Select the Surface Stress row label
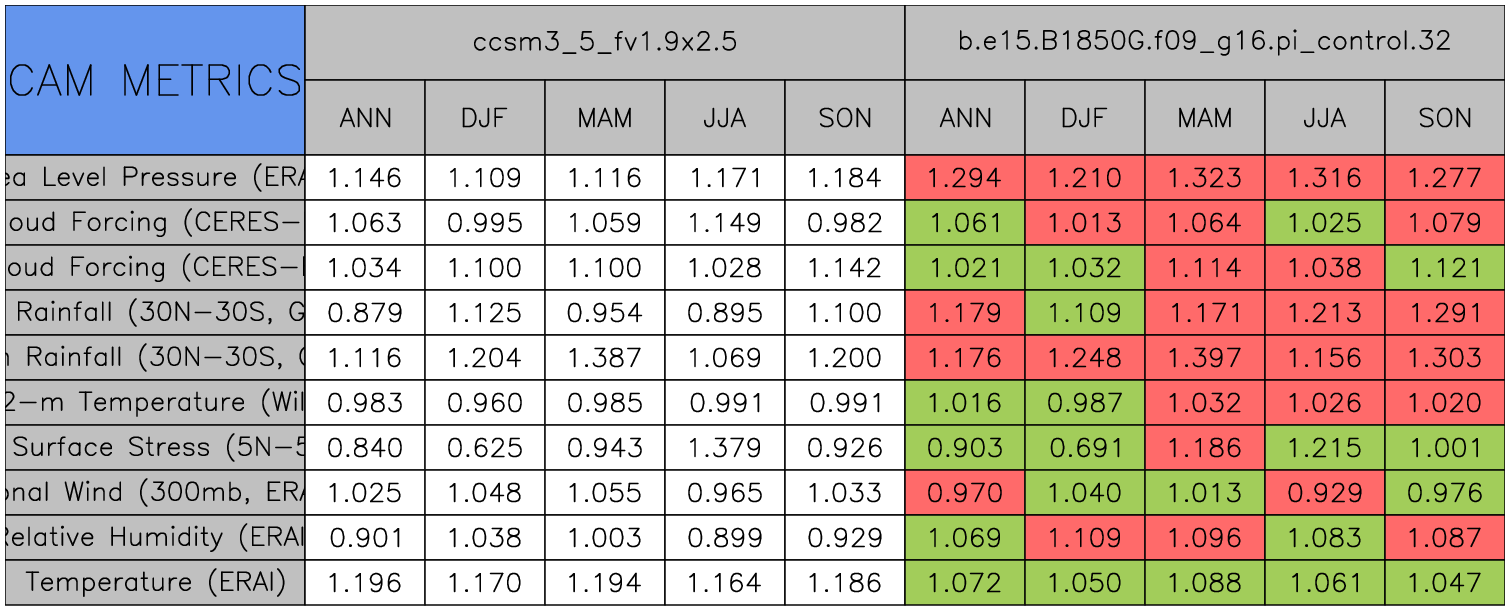 [x=154, y=448]
